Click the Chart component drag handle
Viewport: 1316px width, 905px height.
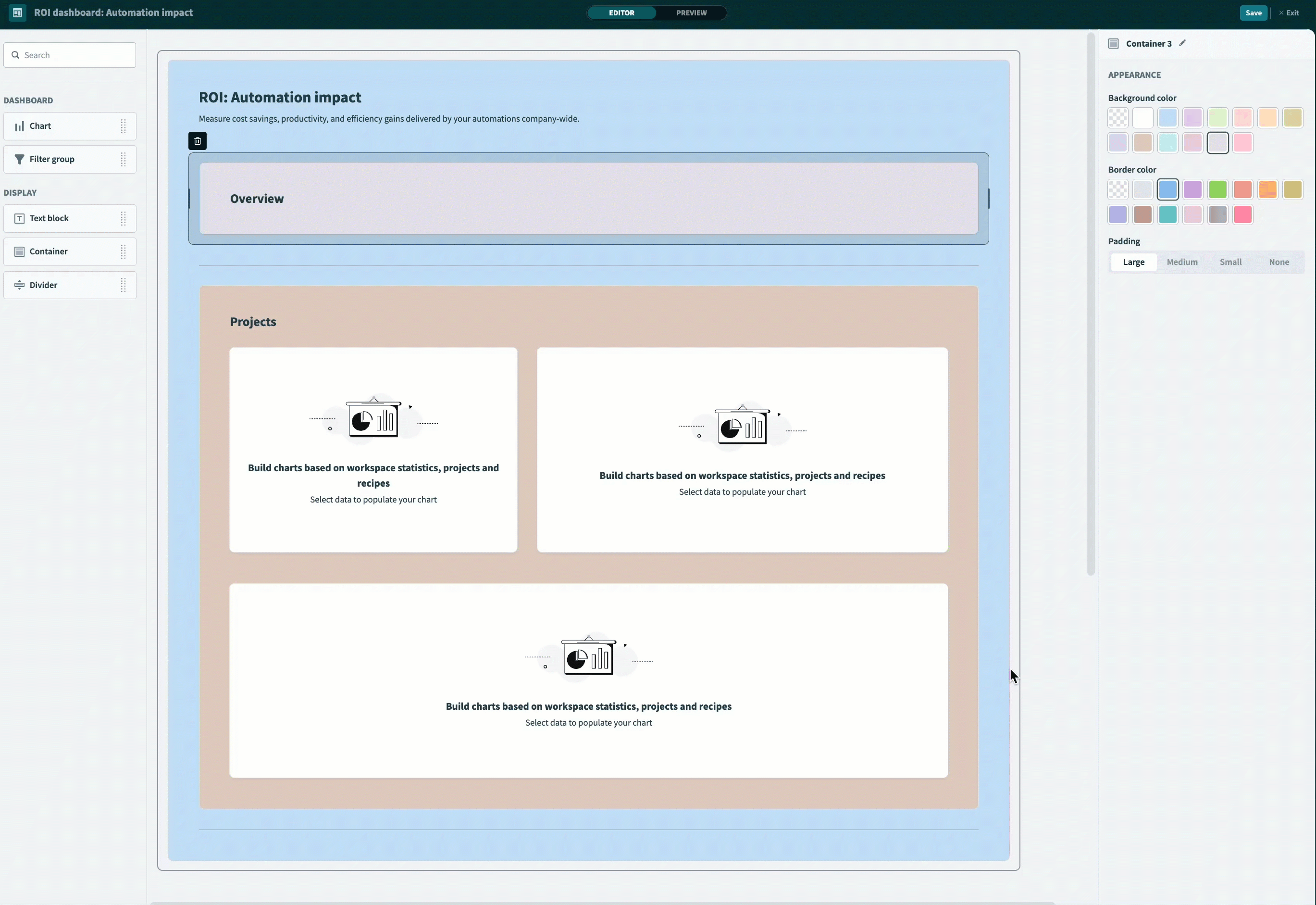click(123, 126)
